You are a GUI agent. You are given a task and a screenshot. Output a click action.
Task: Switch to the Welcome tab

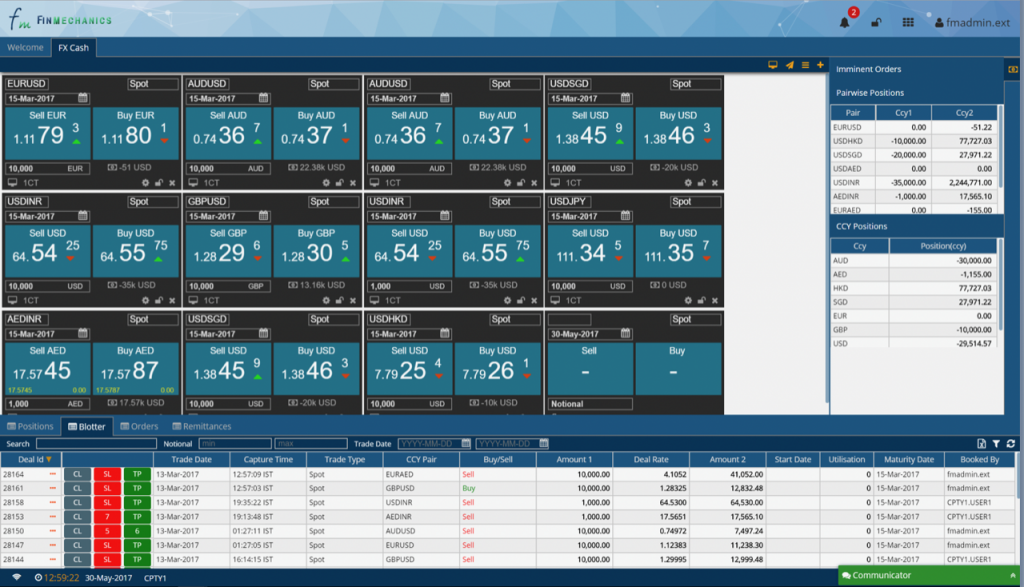(x=25, y=47)
